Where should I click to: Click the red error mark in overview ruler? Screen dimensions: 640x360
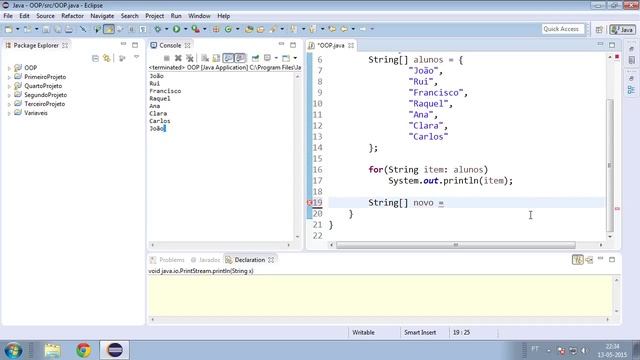point(617,209)
